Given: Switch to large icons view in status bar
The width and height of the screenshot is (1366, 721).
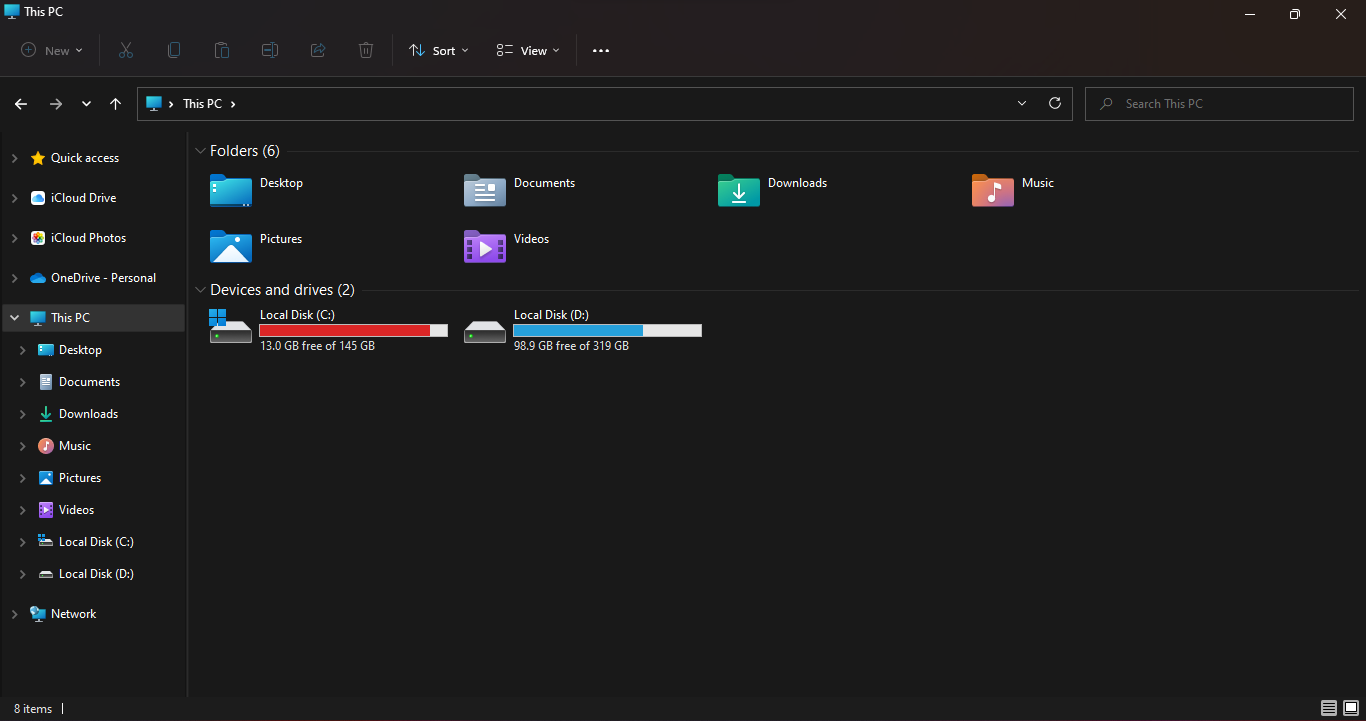Looking at the screenshot, I should click(1350, 708).
